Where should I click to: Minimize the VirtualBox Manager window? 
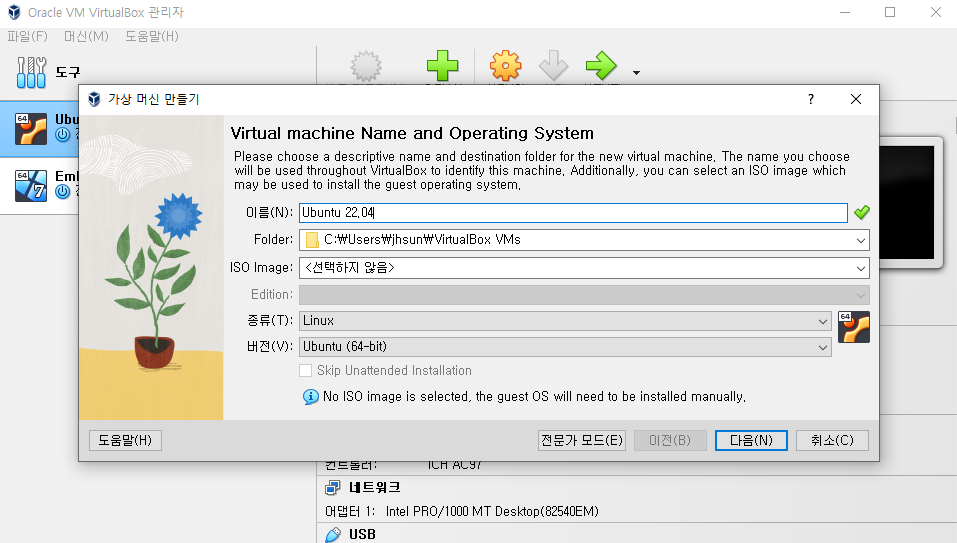point(845,12)
